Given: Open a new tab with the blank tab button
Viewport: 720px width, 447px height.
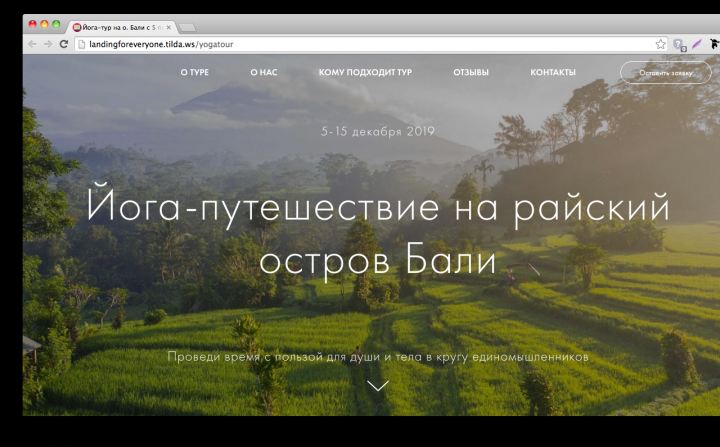Looking at the screenshot, I should [187, 28].
